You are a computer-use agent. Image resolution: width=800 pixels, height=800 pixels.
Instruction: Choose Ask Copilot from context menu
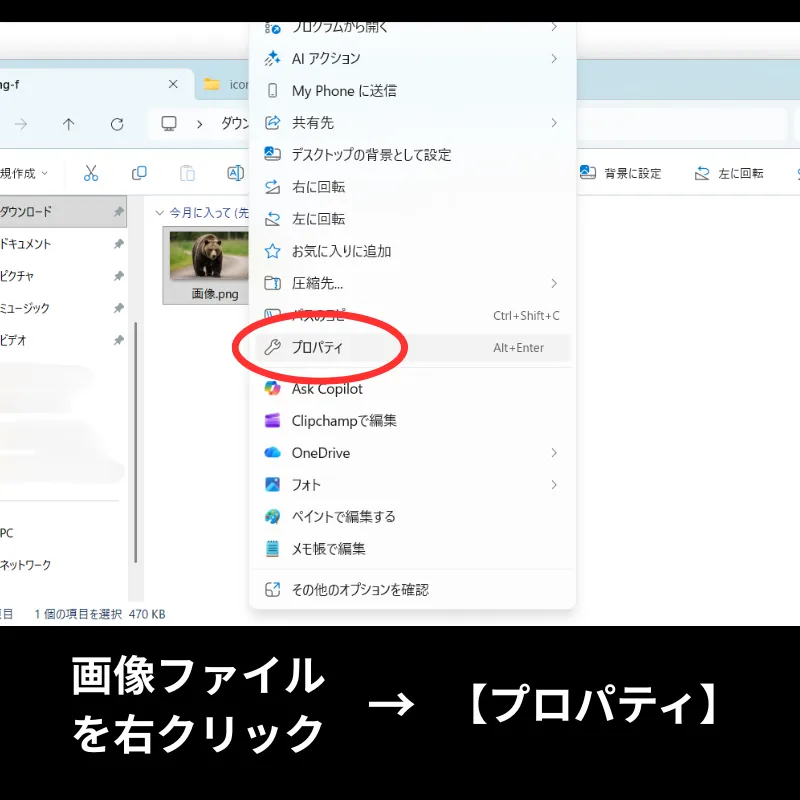click(x=327, y=389)
